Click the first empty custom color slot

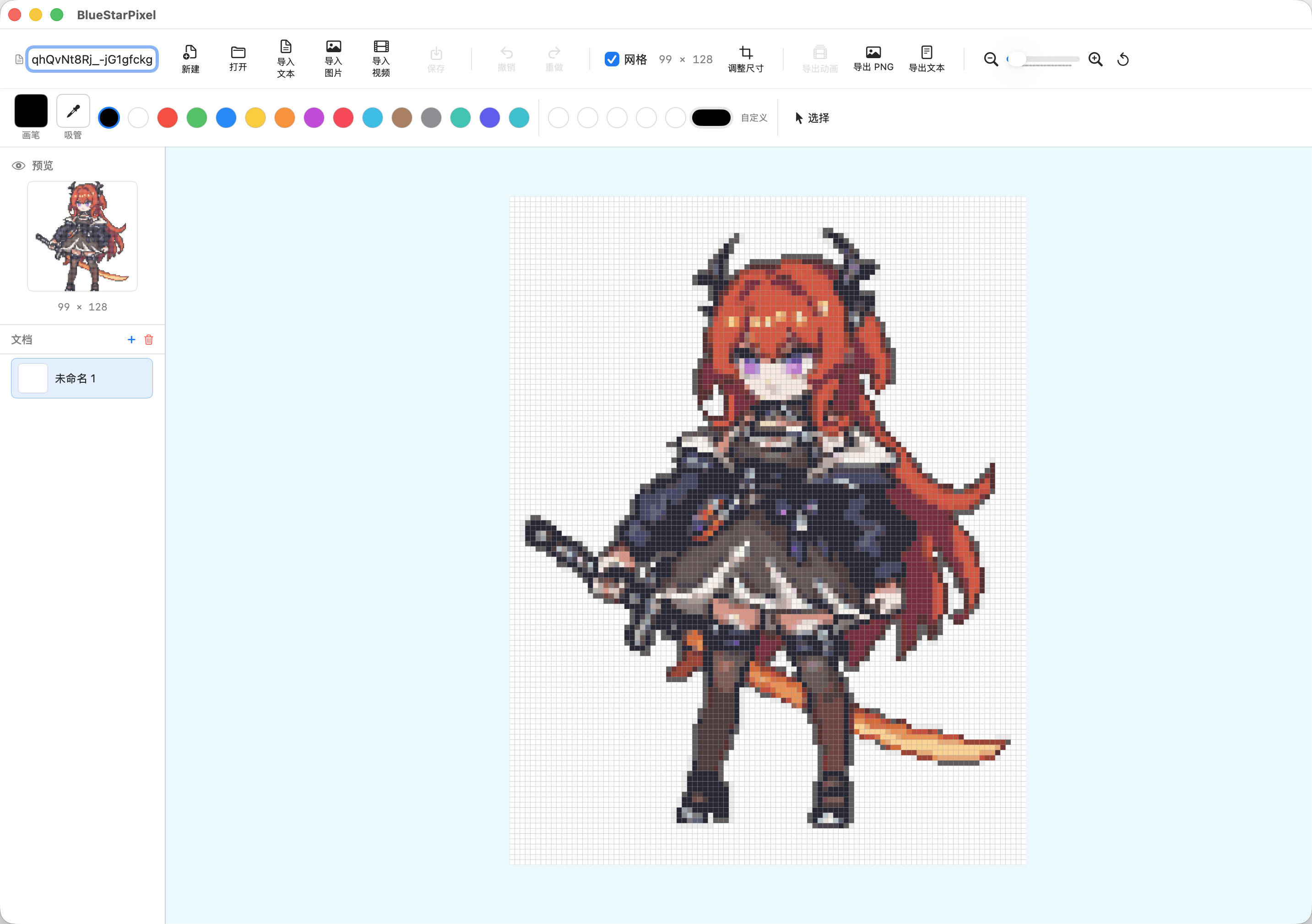coord(558,118)
